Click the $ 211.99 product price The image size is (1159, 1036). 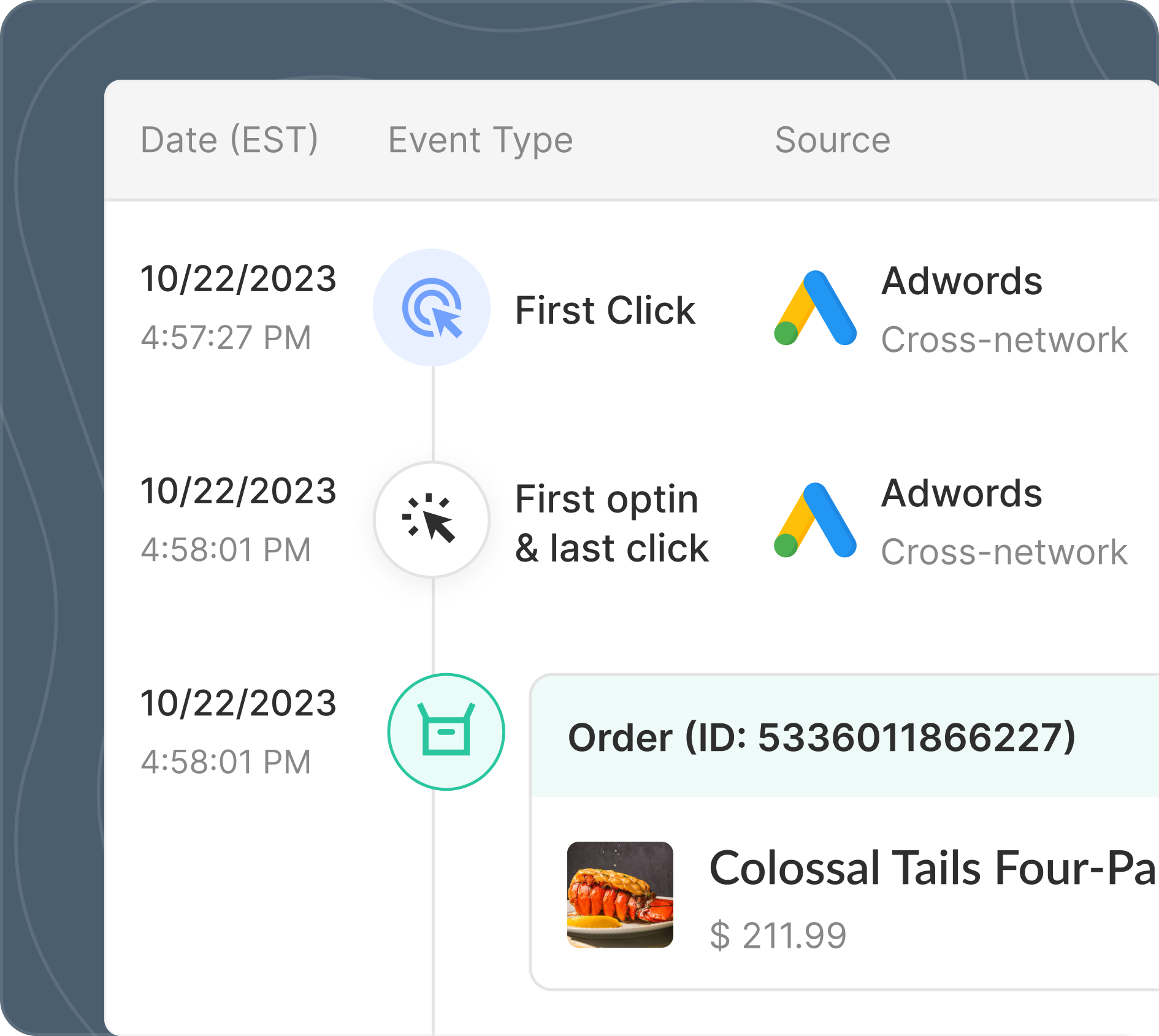(778, 935)
